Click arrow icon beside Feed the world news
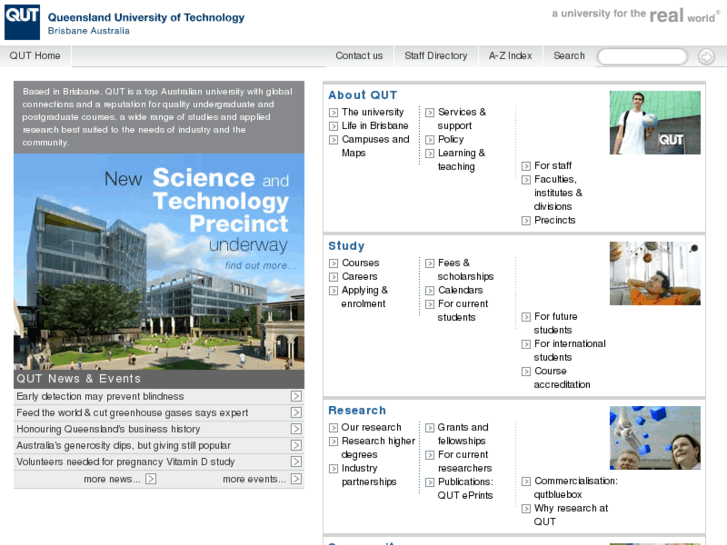Viewport: 727px width, 545px height. 296,412
